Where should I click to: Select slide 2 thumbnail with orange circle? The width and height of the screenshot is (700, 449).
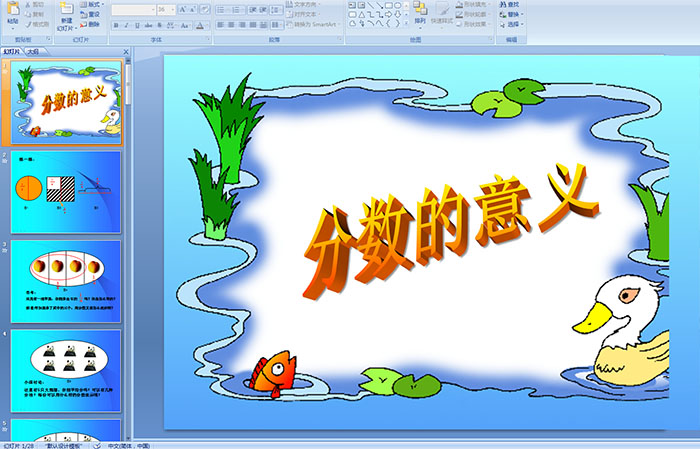(x=66, y=192)
